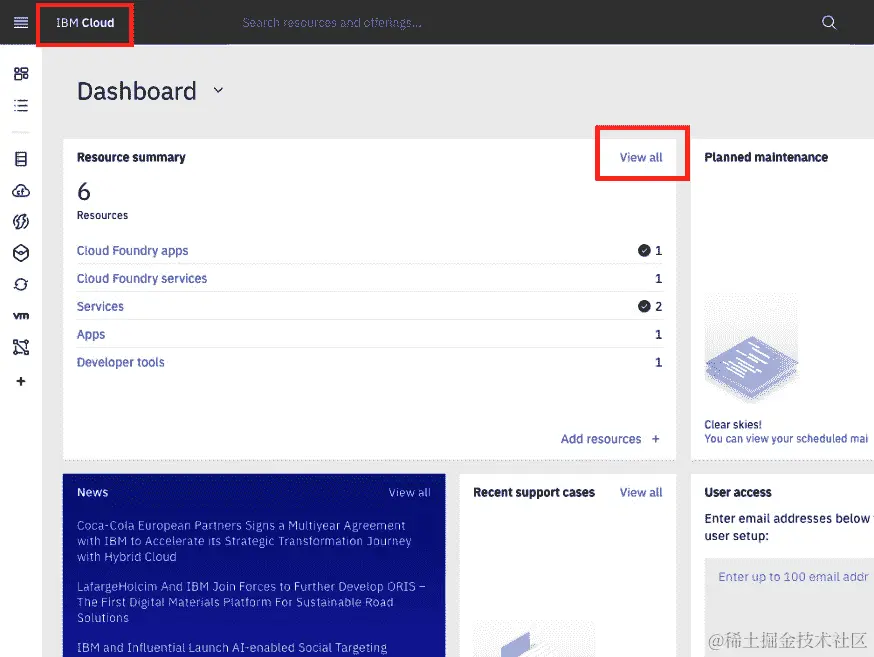Click the count '1' on Apps row
Image resolution: width=874 pixels, height=657 pixels.
tap(658, 334)
